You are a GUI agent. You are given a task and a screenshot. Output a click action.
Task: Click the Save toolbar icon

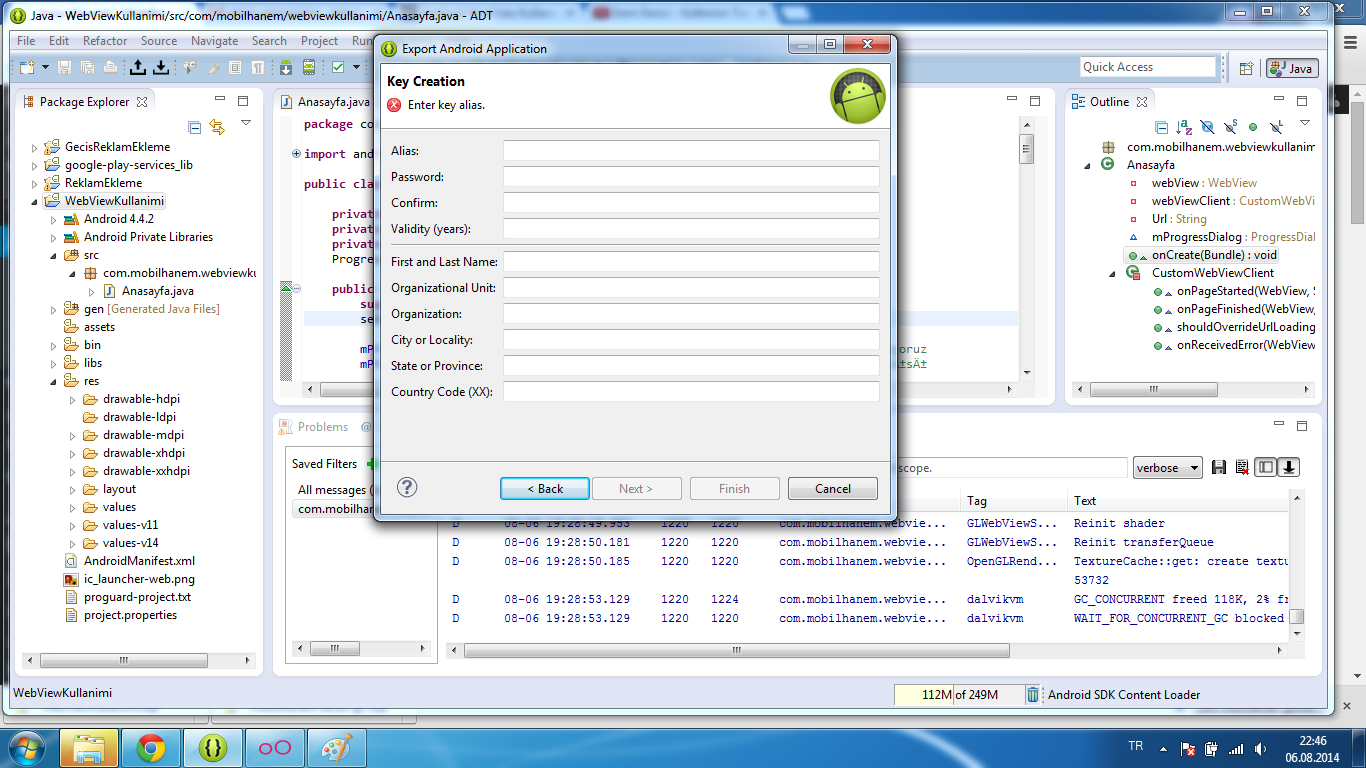[x=64, y=67]
